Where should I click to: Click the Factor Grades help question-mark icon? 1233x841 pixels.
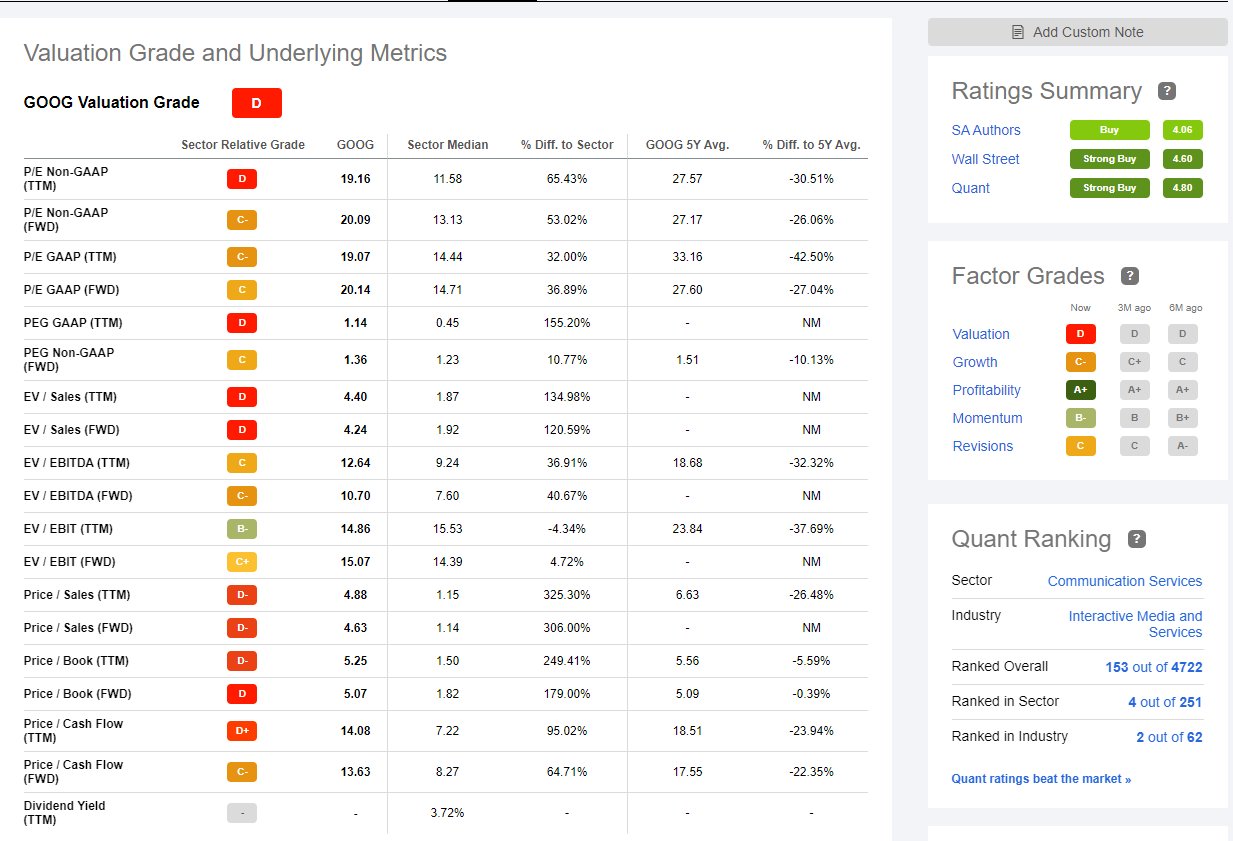coord(1130,276)
